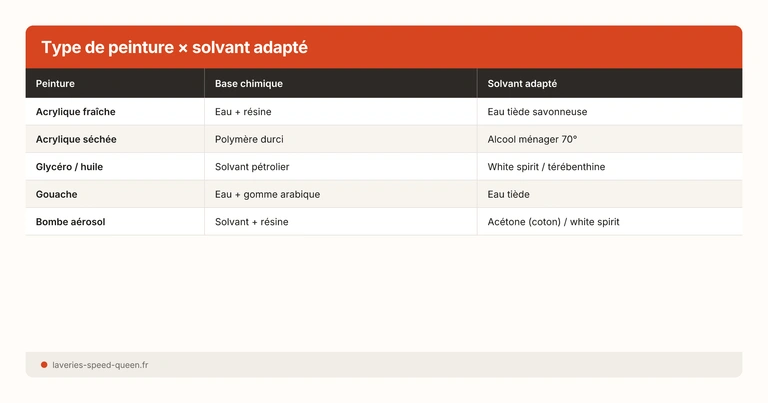Click the title 'Type de peinture × solvant adapté'
768x403 pixels.
[174, 48]
